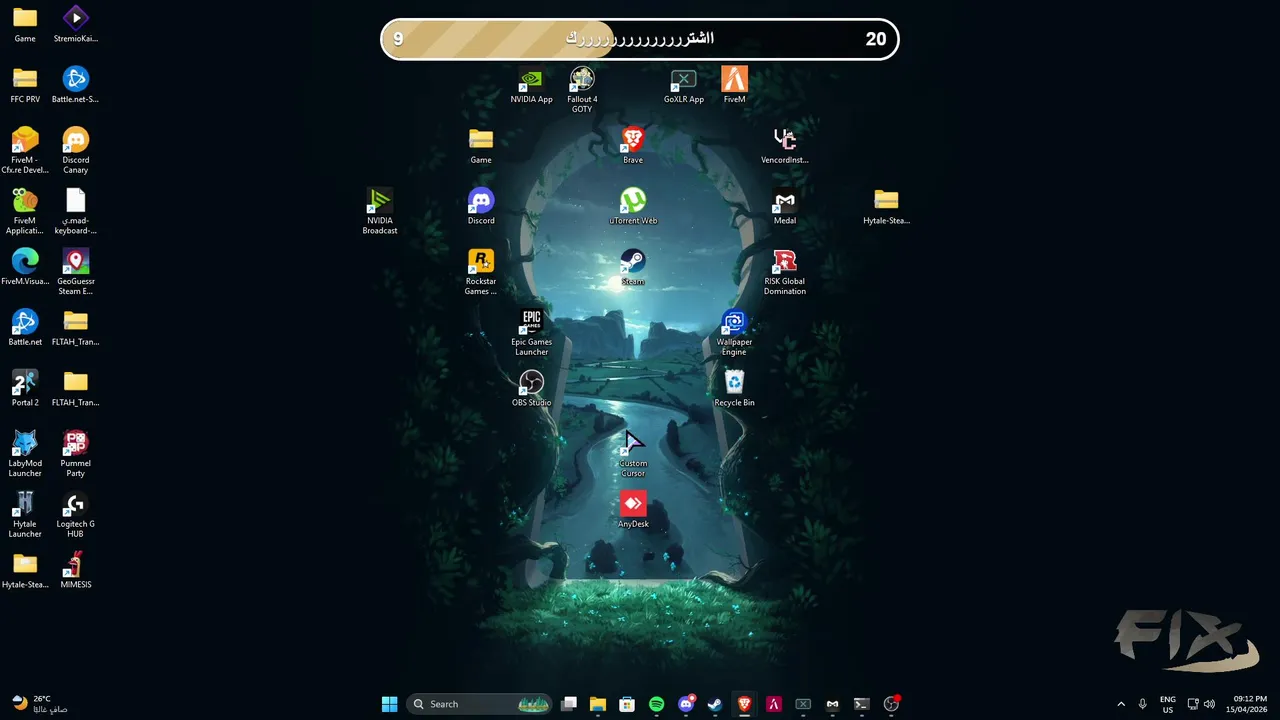The height and width of the screenshot is (720, 1280).
Task: Open AnyDesk
Action: [633, 509]
